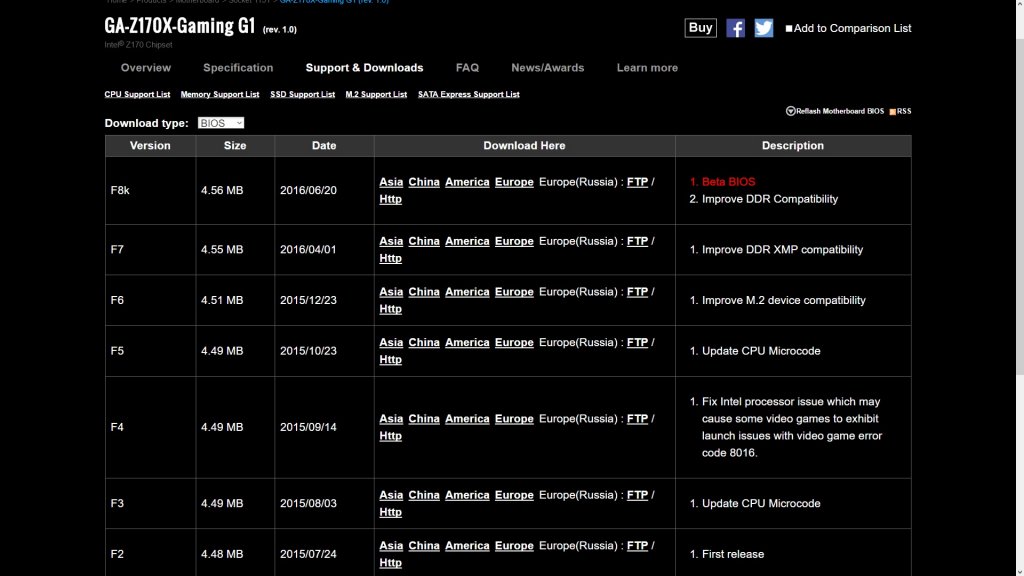Open Memory Support List link
Screen dimensions: 1024x576
tap(219, 94)
